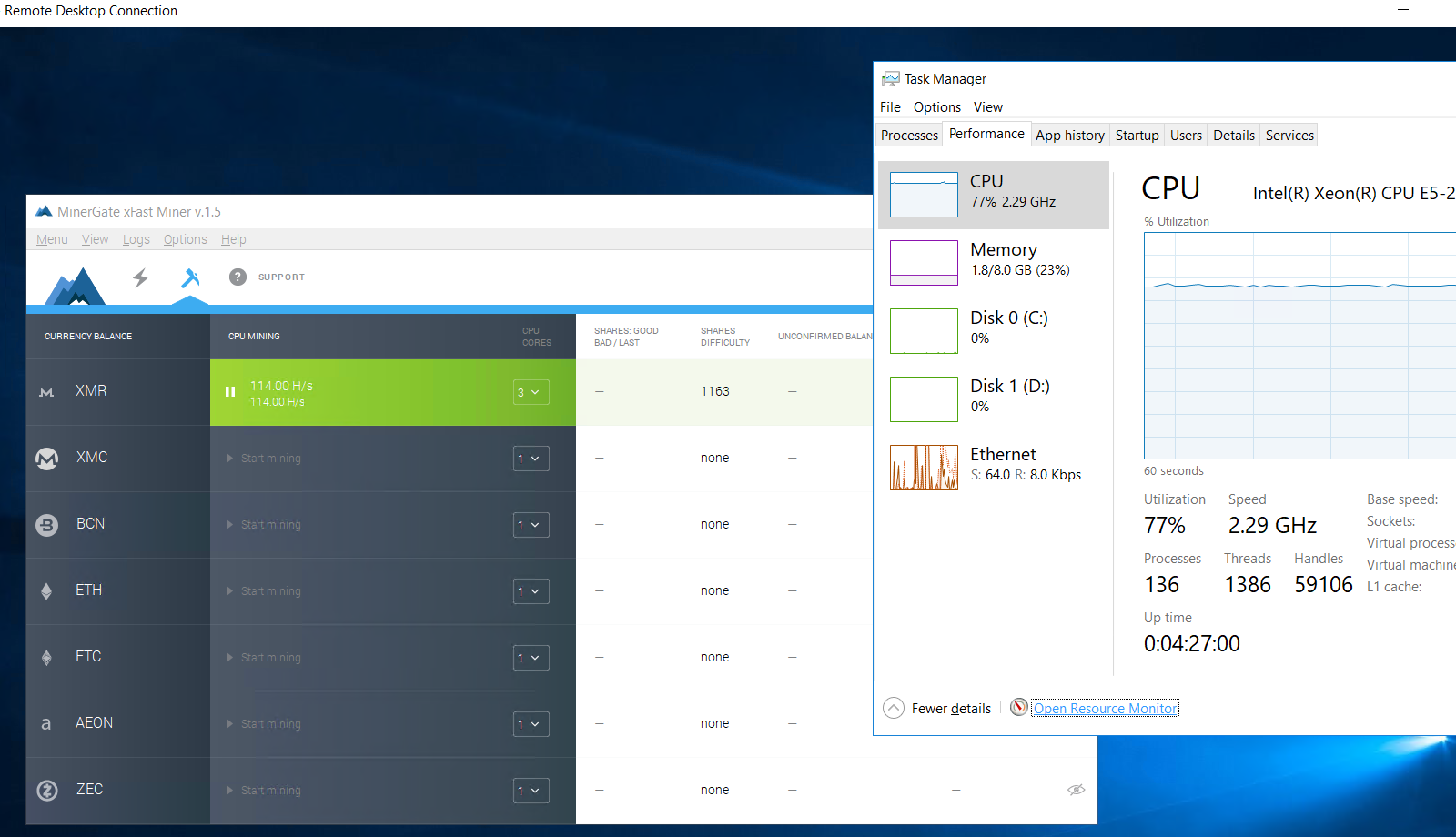Open BCN CPU cores dropdown

[x=531, y=525]
